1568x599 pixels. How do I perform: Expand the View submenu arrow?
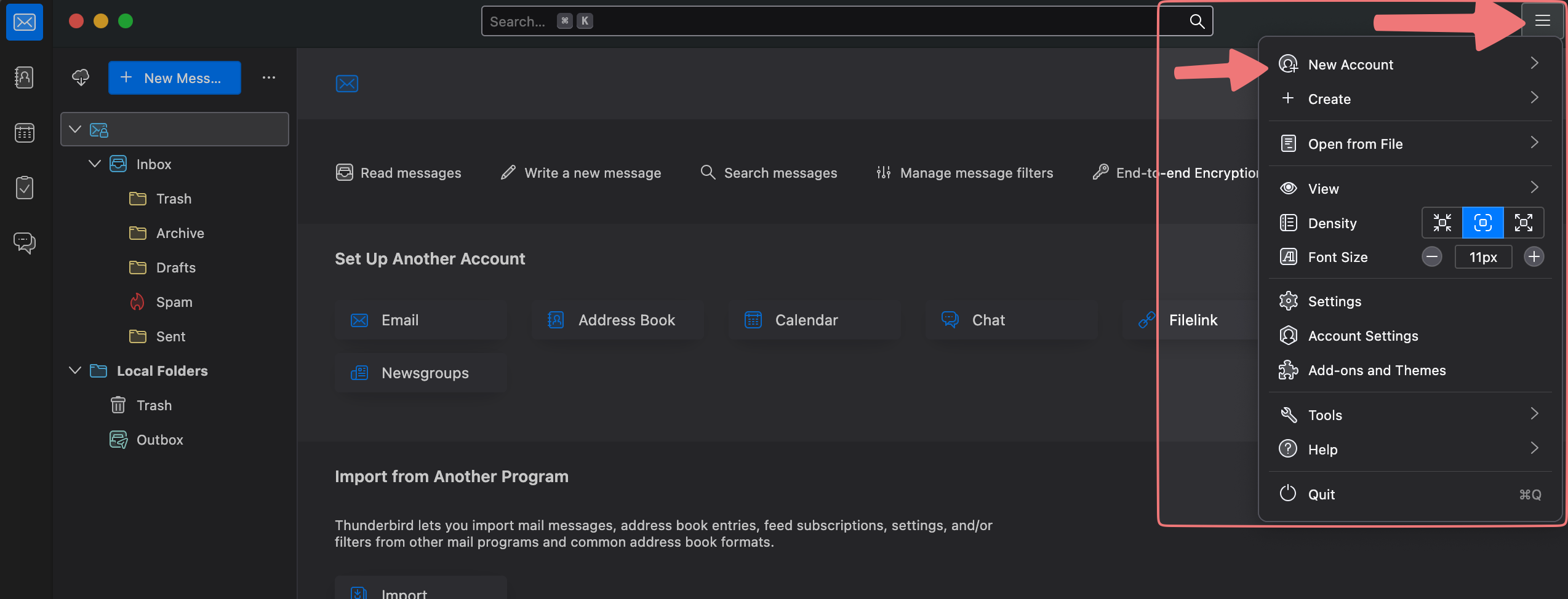pyautogui.click(x=1534, y=188)
